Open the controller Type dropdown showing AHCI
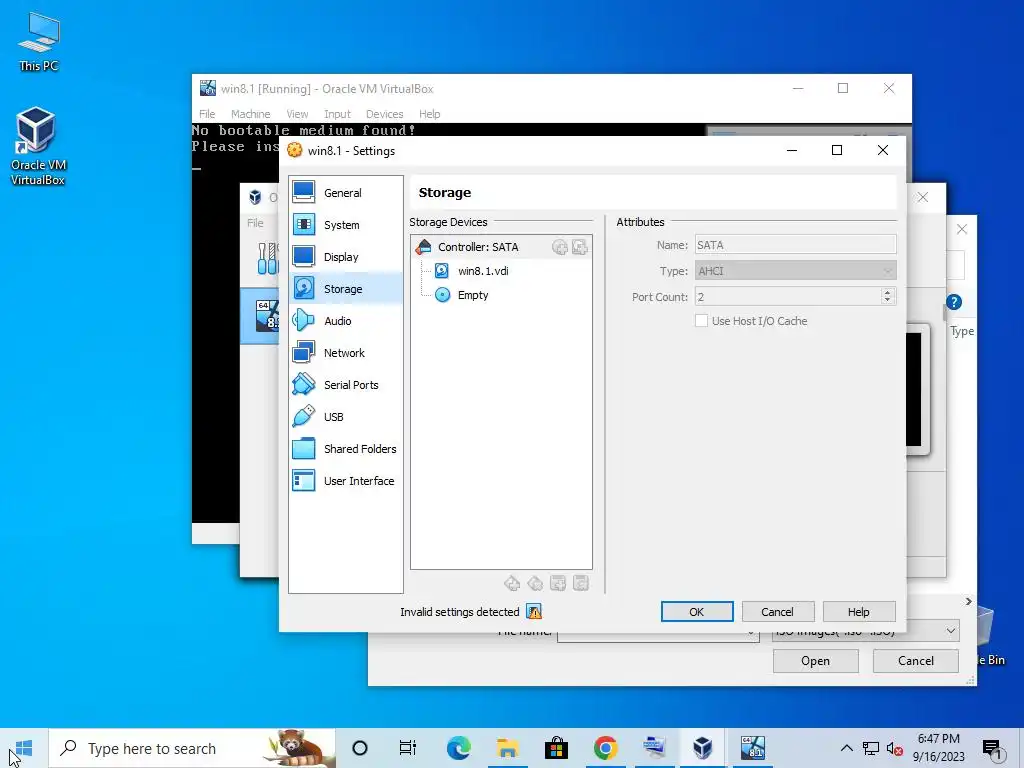The width and height of the screenshot is (1024, 768). tap(795, 271)
